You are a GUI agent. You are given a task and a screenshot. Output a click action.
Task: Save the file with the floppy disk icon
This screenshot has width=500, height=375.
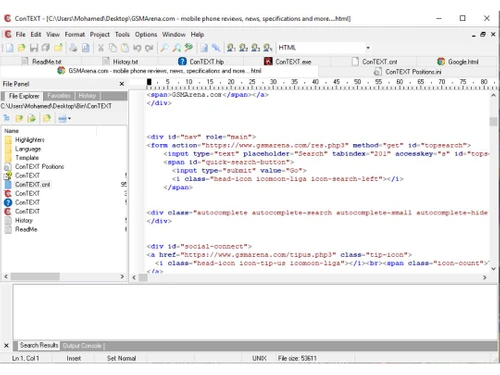click(x=34, y=48)
